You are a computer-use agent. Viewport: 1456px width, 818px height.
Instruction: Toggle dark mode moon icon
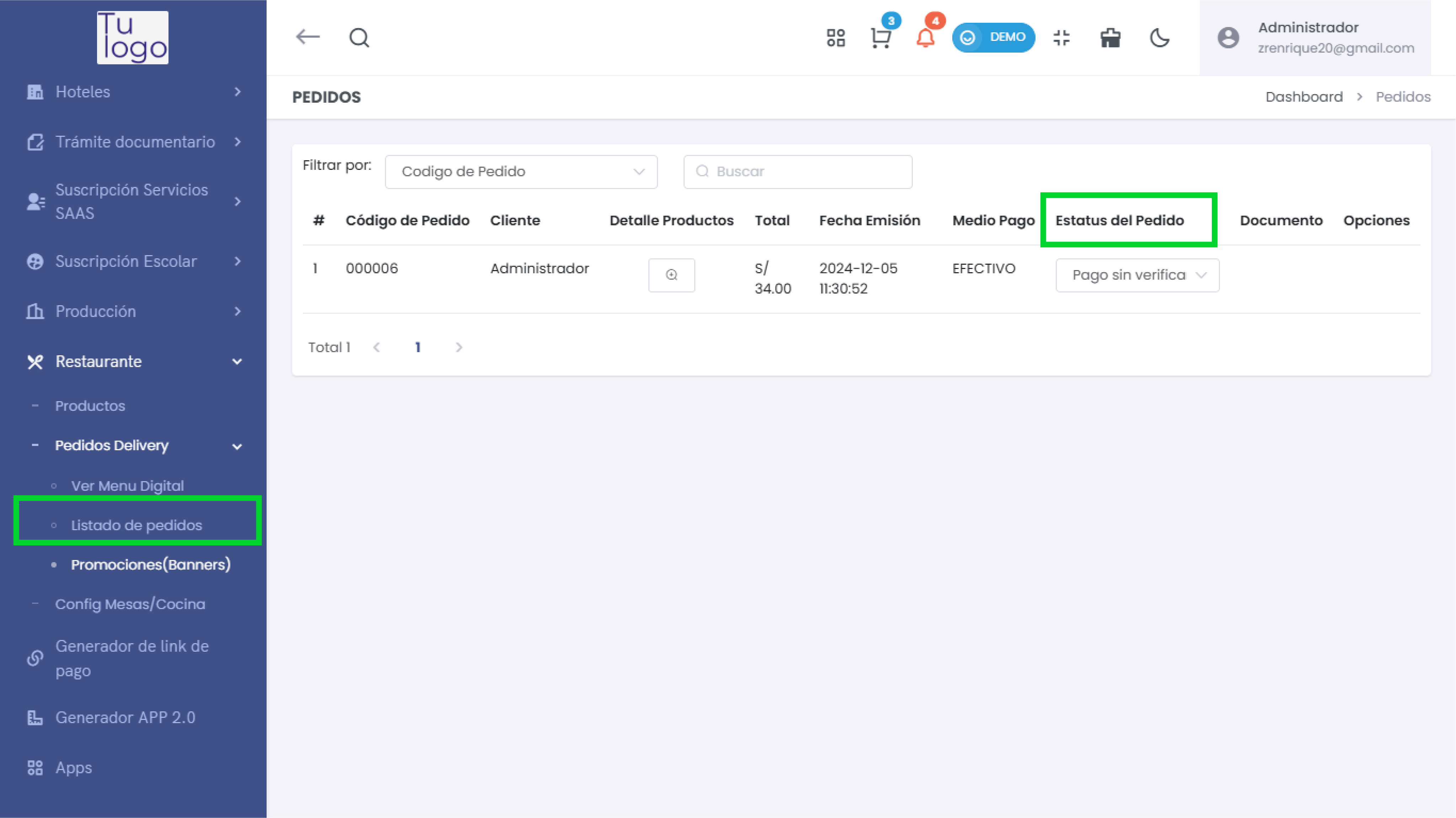click(1159, 38)
